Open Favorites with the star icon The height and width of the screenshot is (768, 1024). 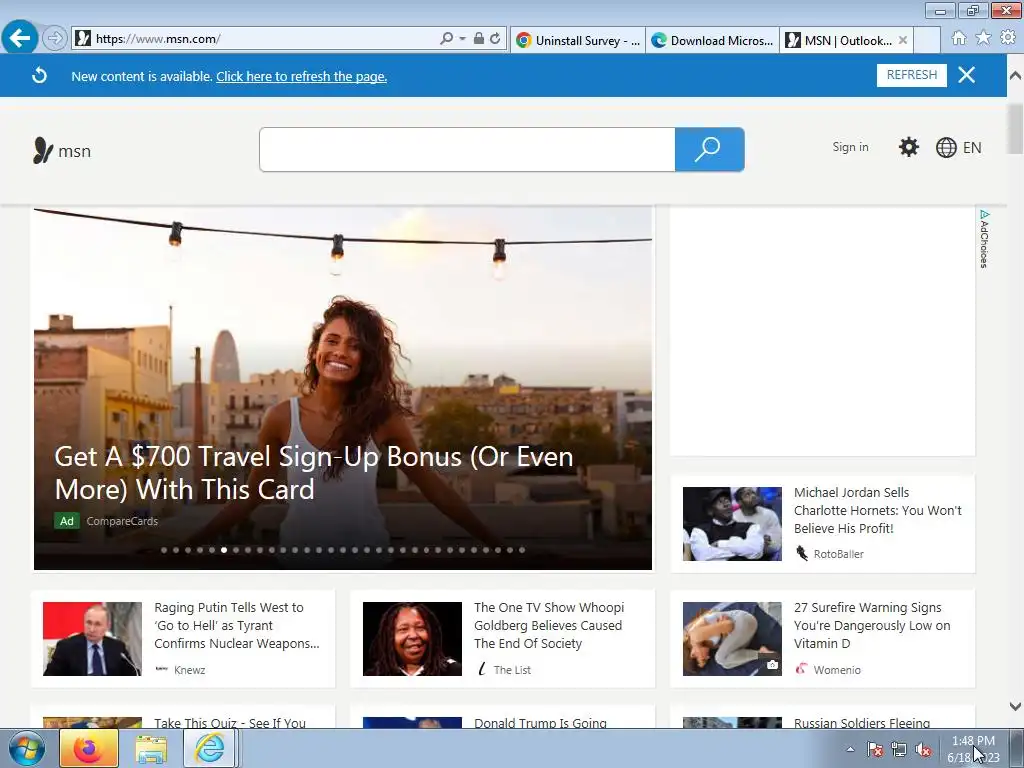983,38
